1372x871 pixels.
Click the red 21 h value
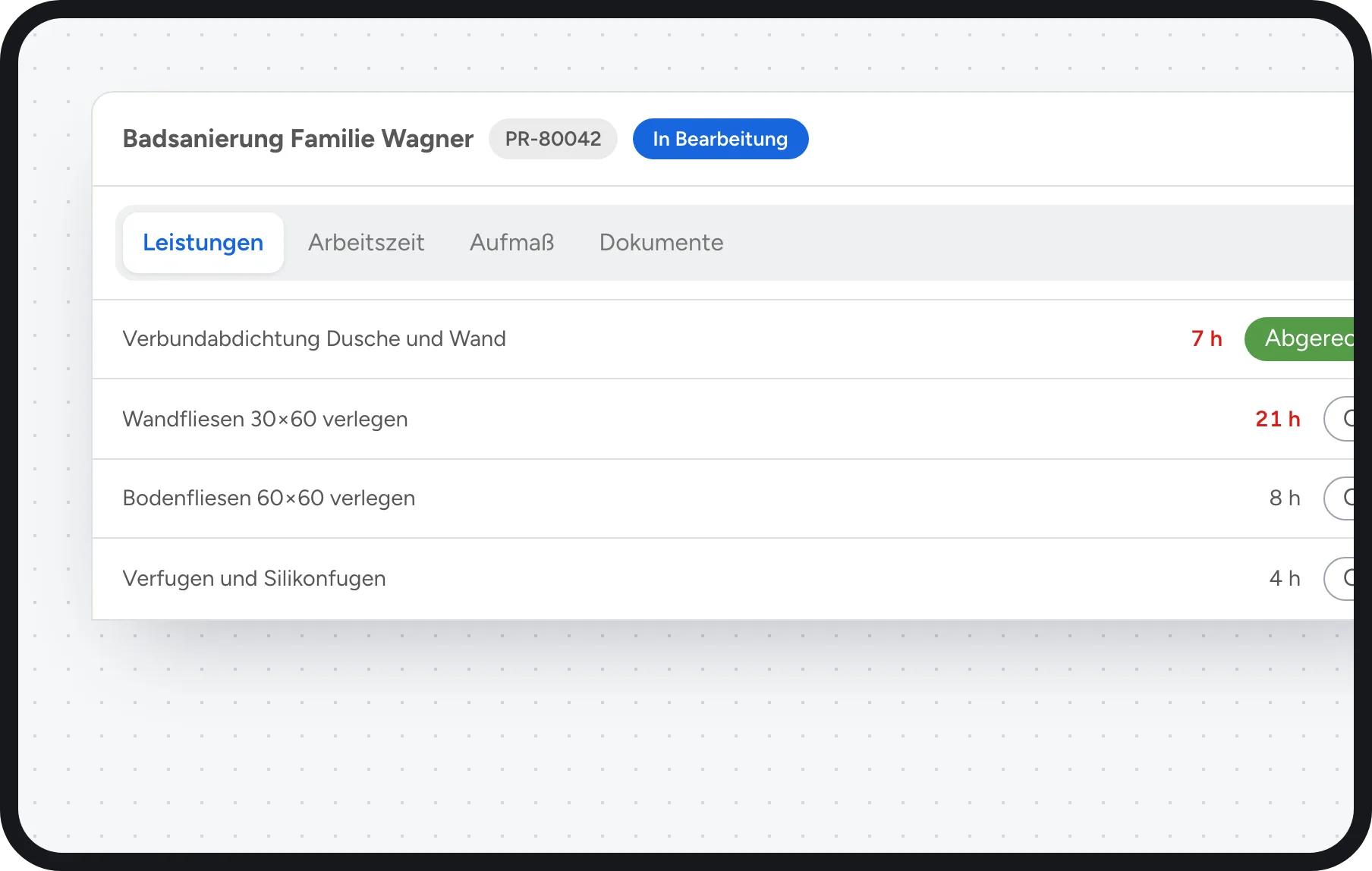tap(1278, 420)
